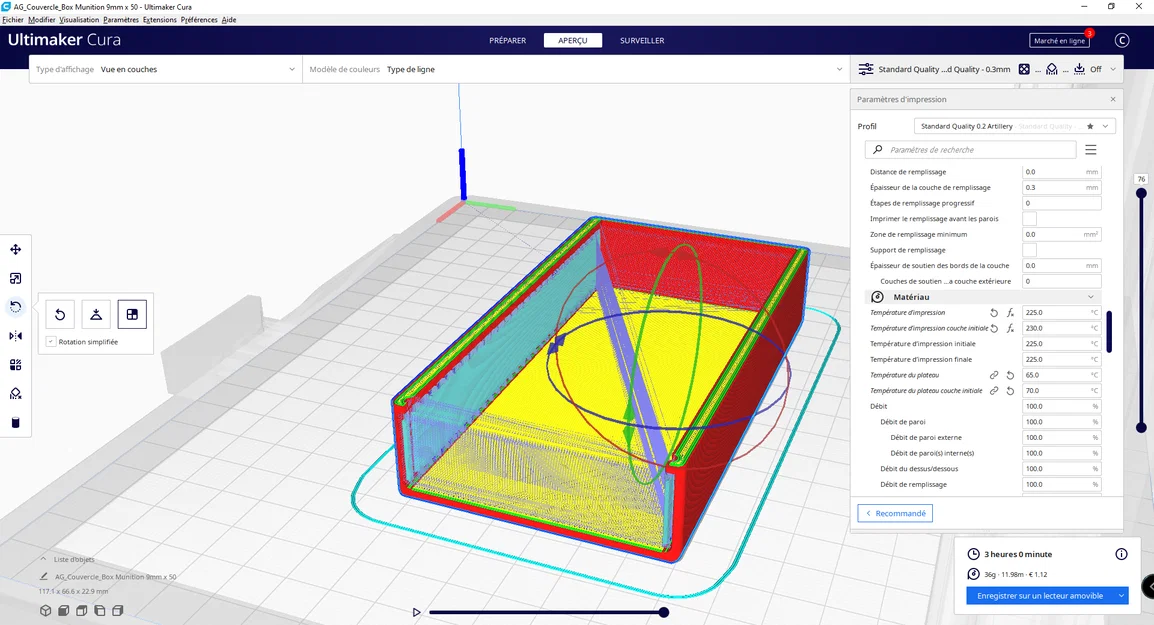The image size is (1154, 625).
Task: Close the Paramètres d'impression panel
Action: [1113, 99]
